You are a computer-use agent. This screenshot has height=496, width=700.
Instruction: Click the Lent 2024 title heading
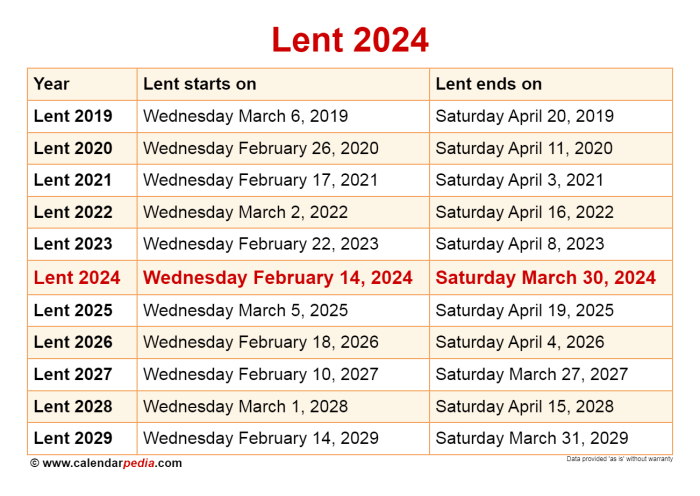pyautogui.click(x=350, y=40)
